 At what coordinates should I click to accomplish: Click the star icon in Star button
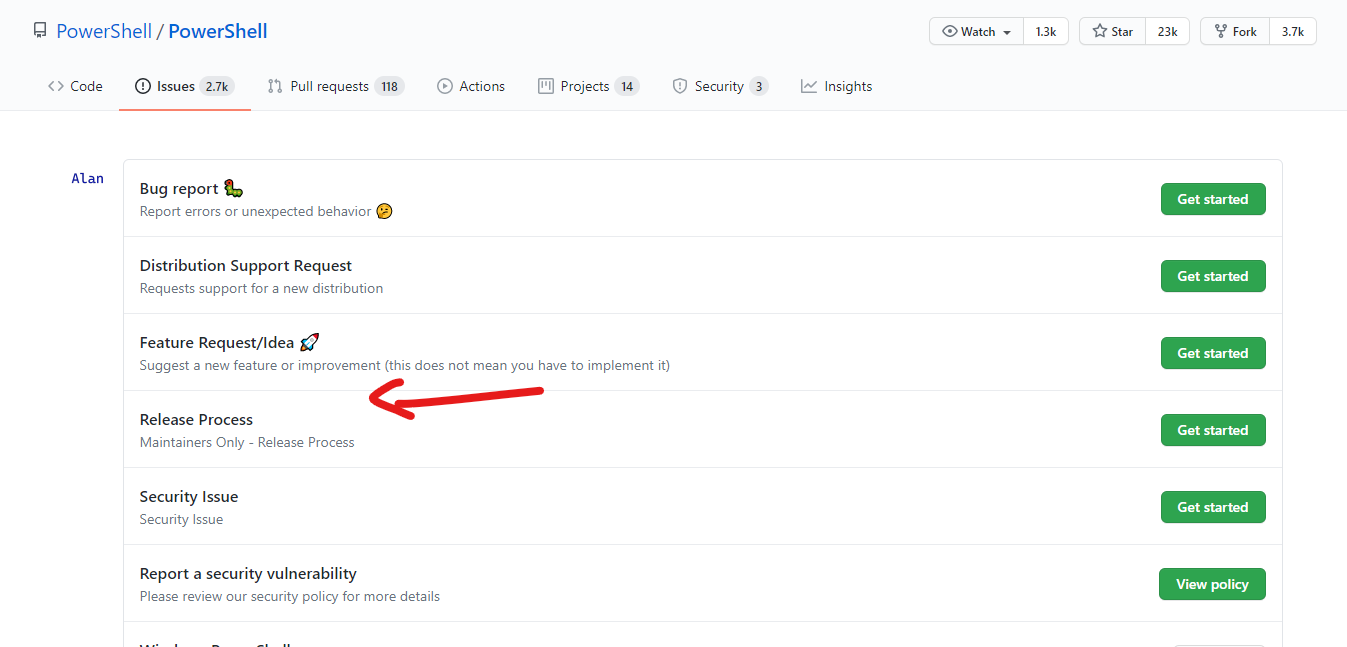1099,32
